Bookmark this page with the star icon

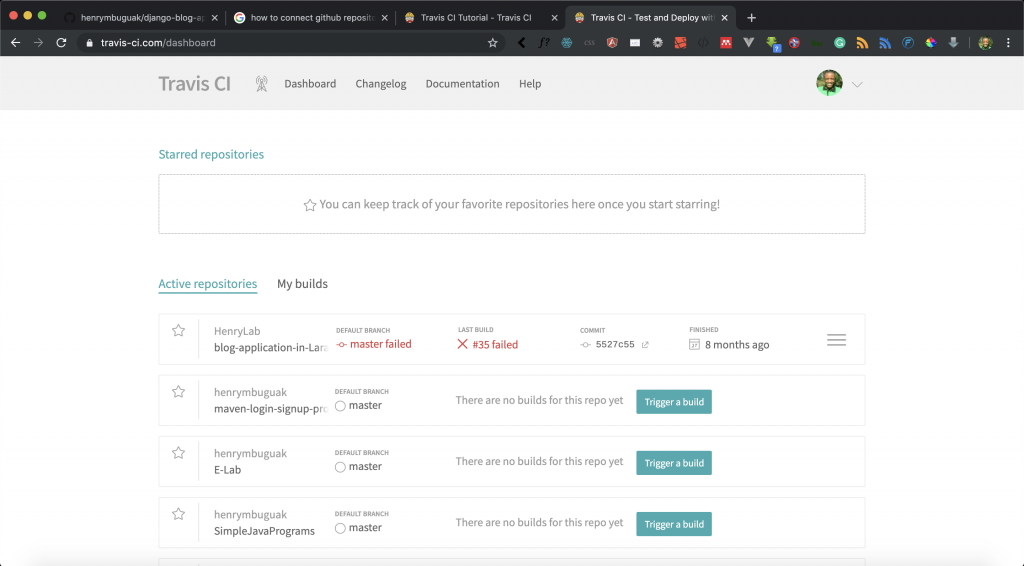(x=492, y=42)
